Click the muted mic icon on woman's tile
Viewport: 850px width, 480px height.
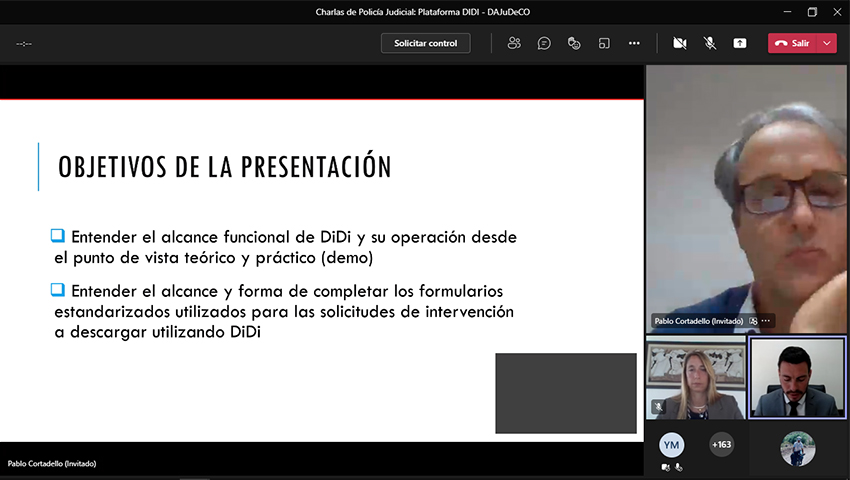click(658, 407)
